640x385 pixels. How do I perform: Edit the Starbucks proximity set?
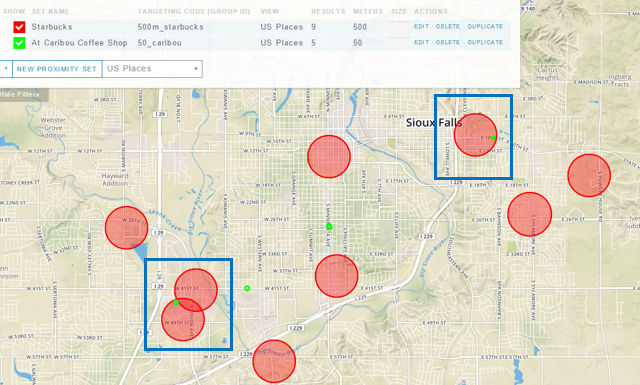pyautogui.click(x=422, y=27)
